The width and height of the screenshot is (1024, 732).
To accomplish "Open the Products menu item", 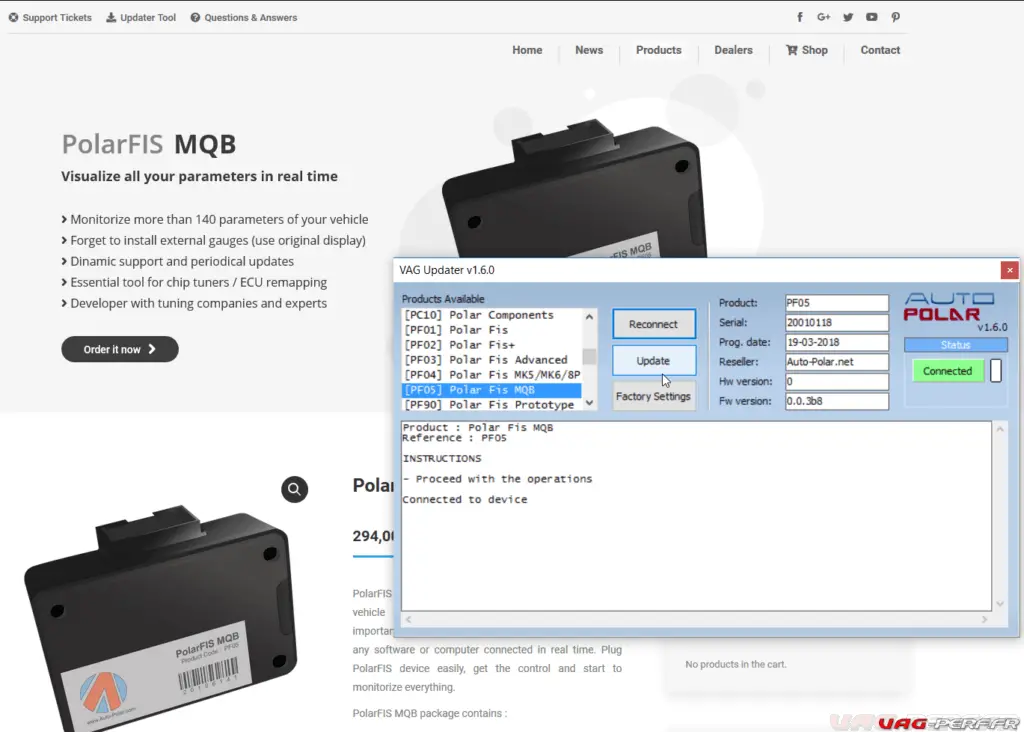I will [658, 50].
